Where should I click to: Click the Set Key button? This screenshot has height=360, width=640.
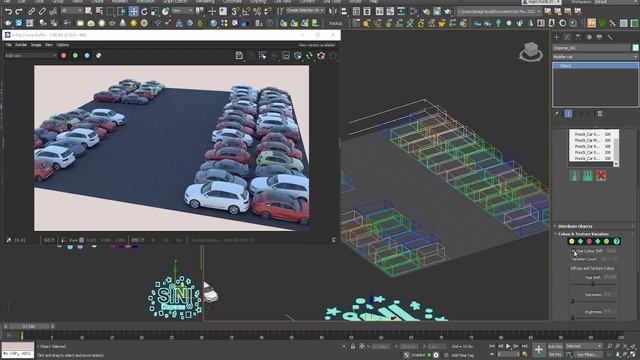pos(555,355)
